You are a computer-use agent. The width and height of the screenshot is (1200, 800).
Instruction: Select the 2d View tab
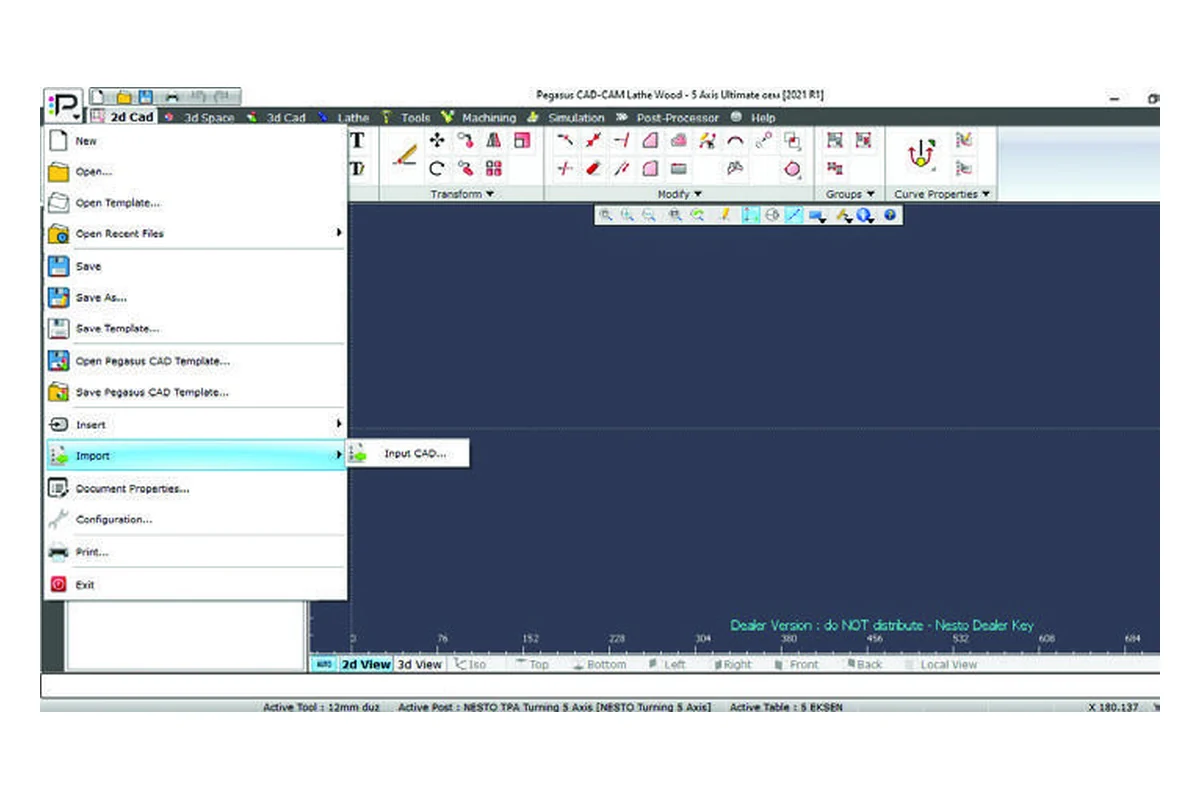click(x=365, y=664)
